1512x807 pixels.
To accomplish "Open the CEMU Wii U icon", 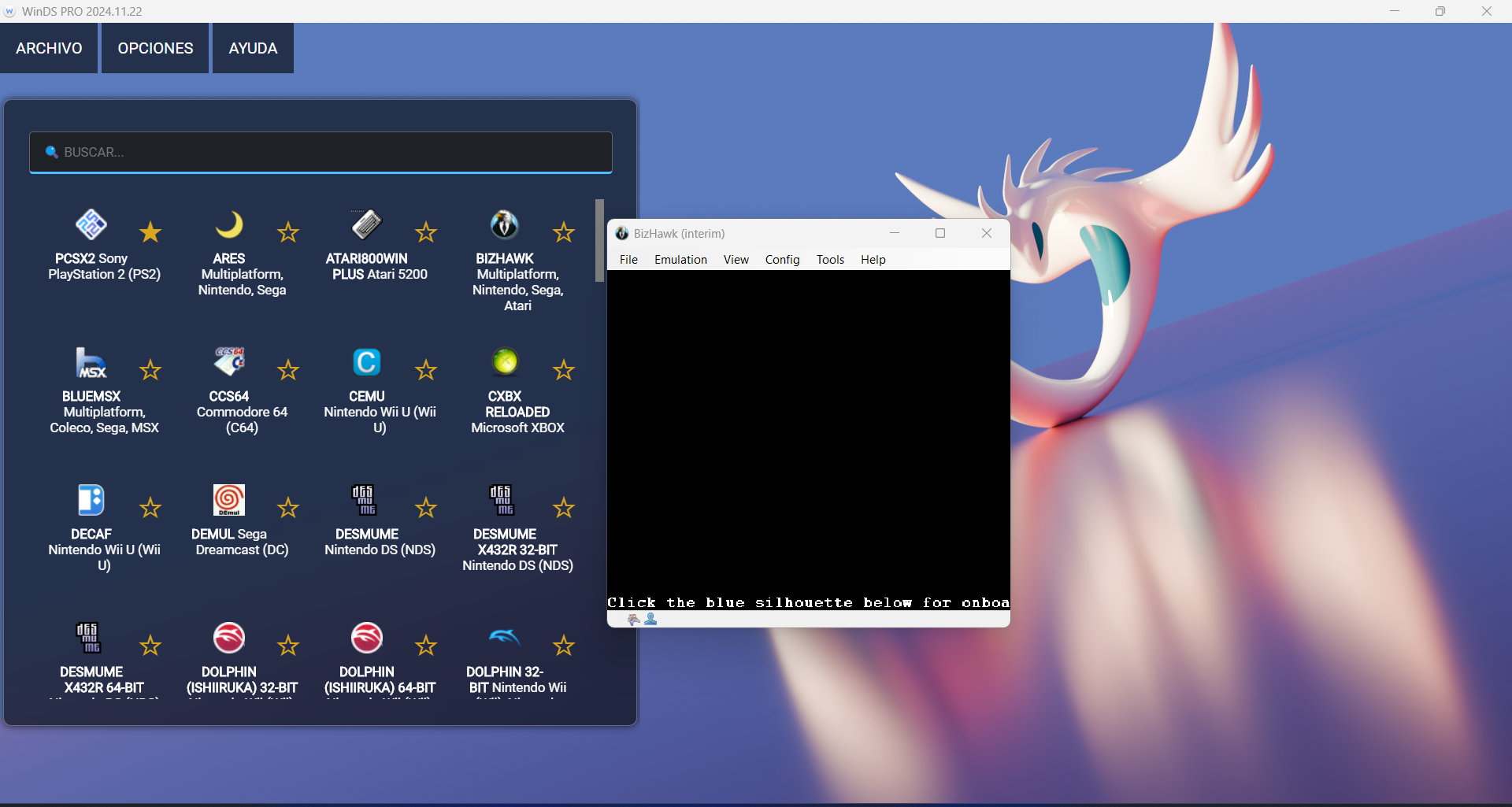I will click(367, 362).
